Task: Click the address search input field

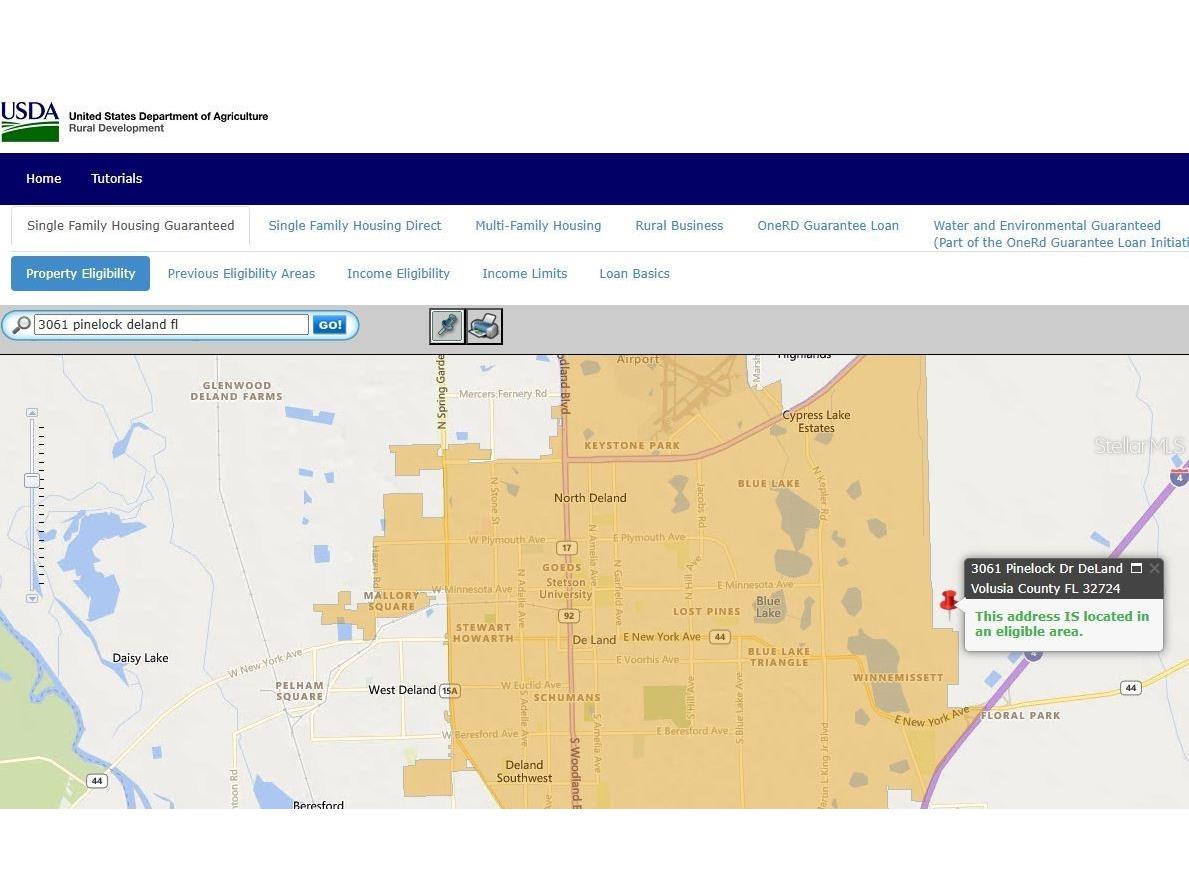Action: [x=171, y=325]
